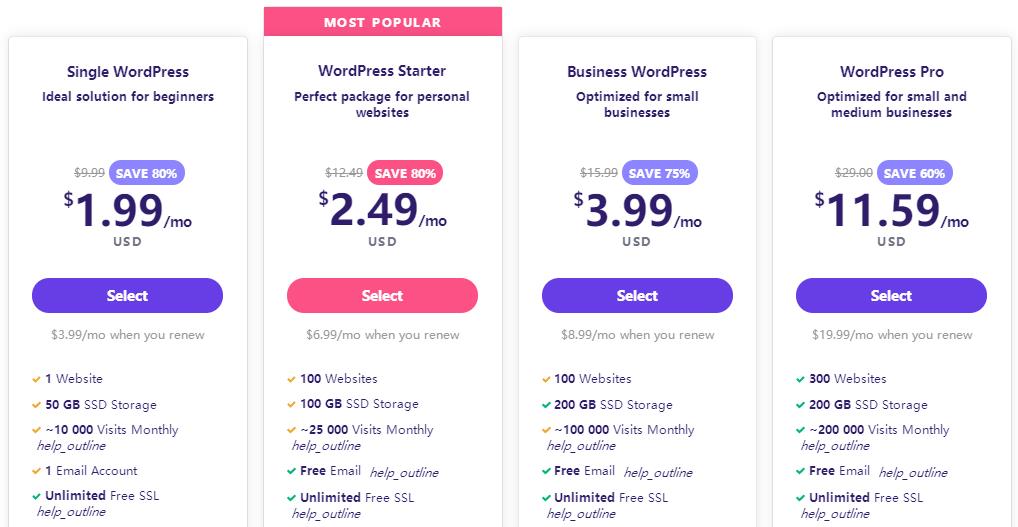Image resolution: width=1018 pixels, height=527 pixels.
Task: Click help icon beside WordPress Pro Free Email
Action: (913, 473)
